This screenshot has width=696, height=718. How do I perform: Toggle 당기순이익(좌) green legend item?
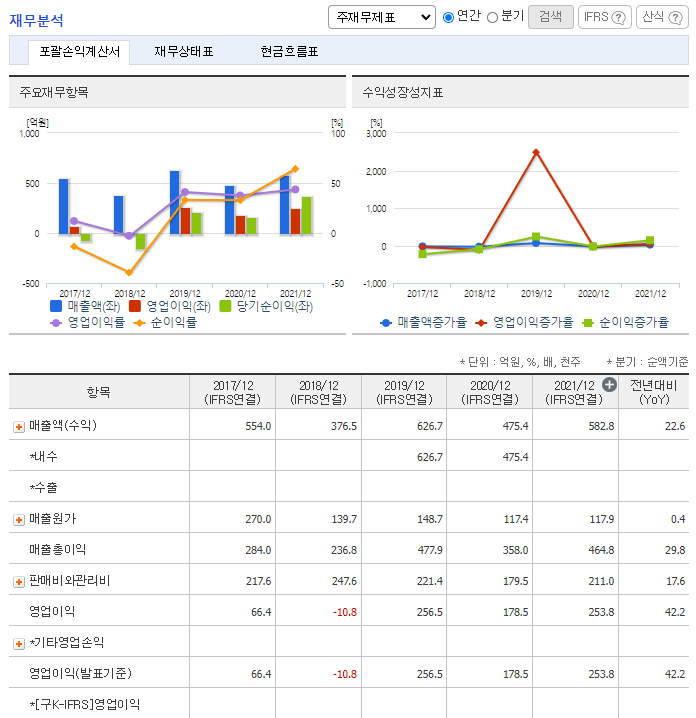pyautogui.click(x=226, y=306)
